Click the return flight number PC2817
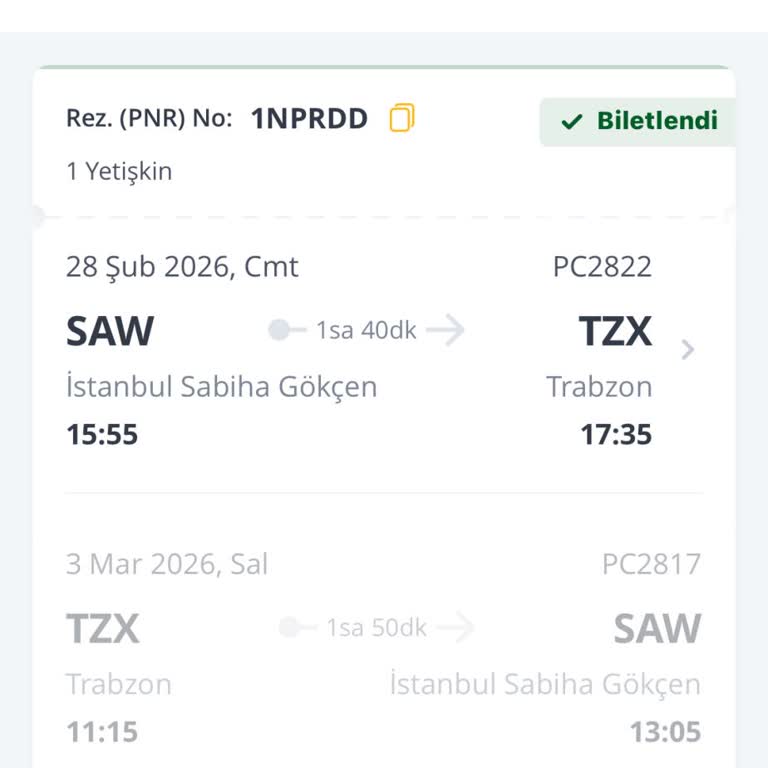 [651, 564]
